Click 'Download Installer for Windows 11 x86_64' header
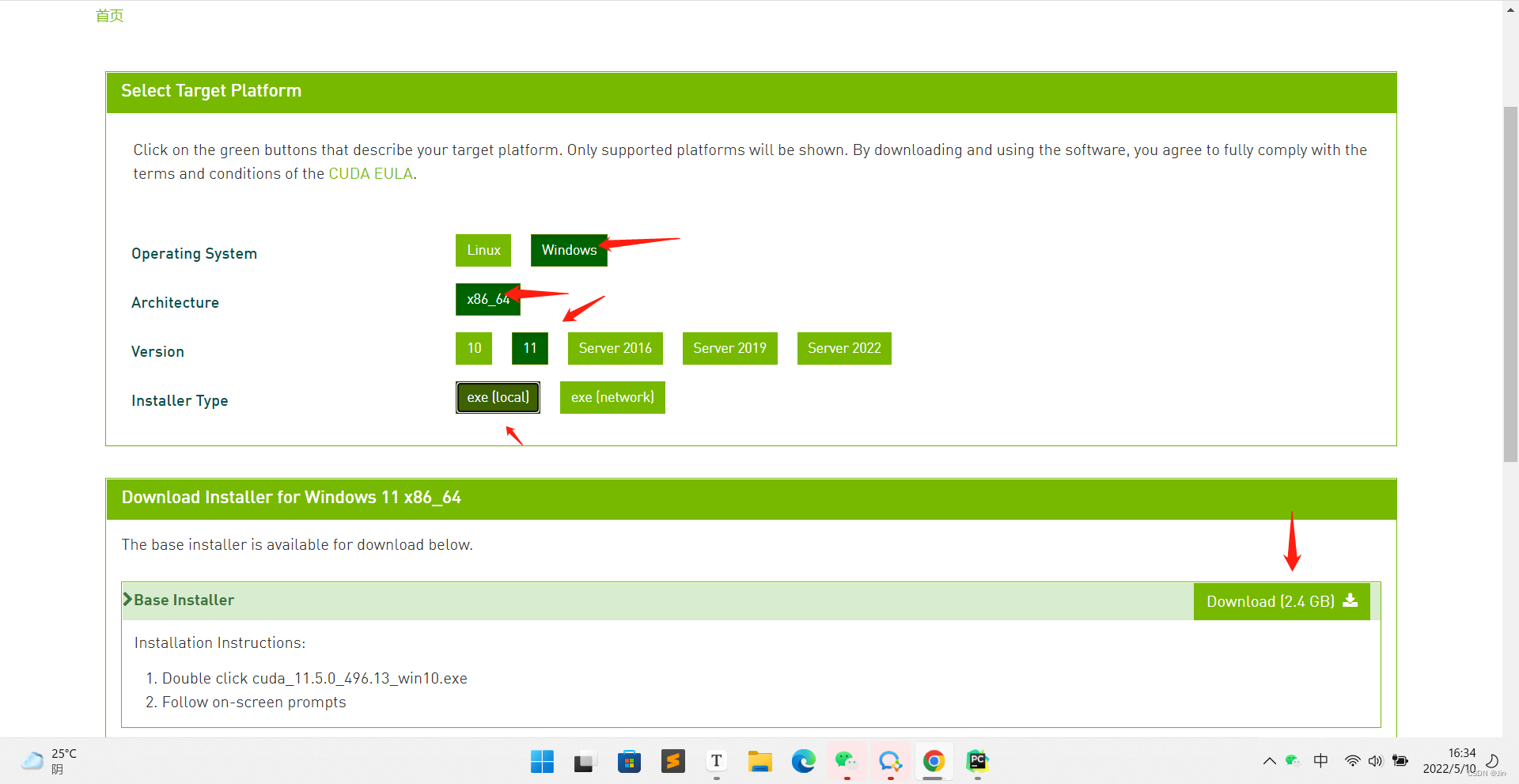 tap(291, 498)
